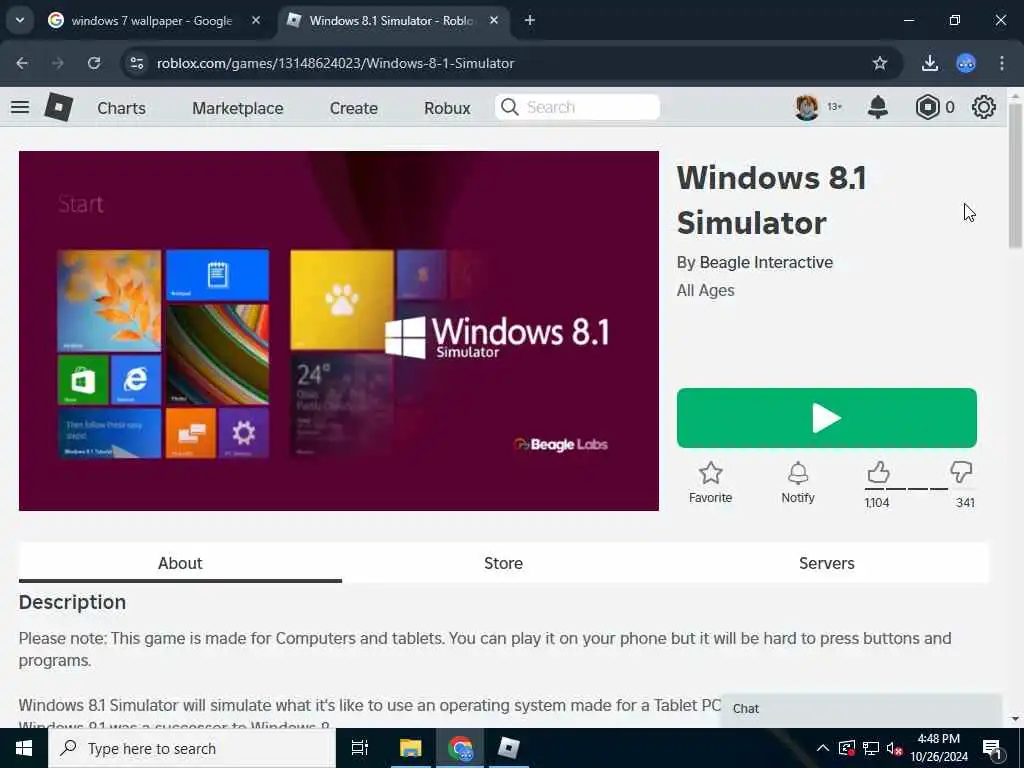The image size is (1024, 768).
Task: Click the All Ages rating text
Action: coord(705,291)
